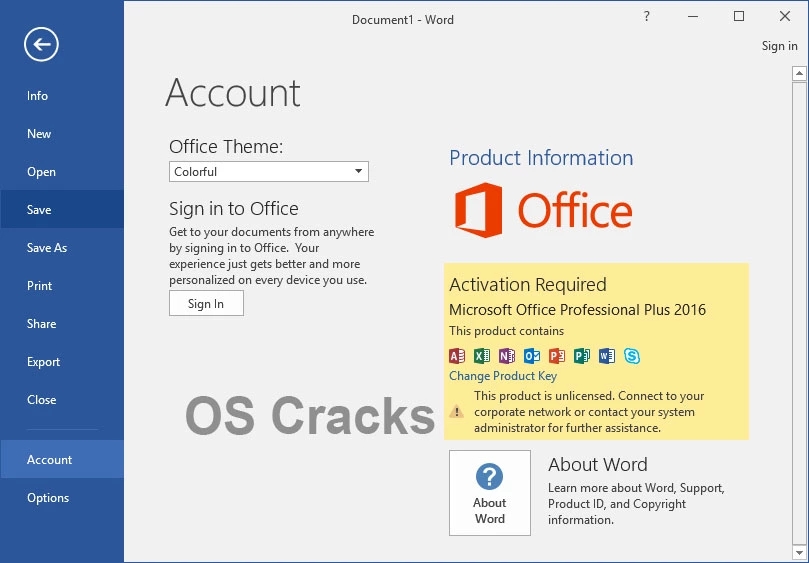
Task: Click the 'Activation Required' text
Action: [528, 284]
